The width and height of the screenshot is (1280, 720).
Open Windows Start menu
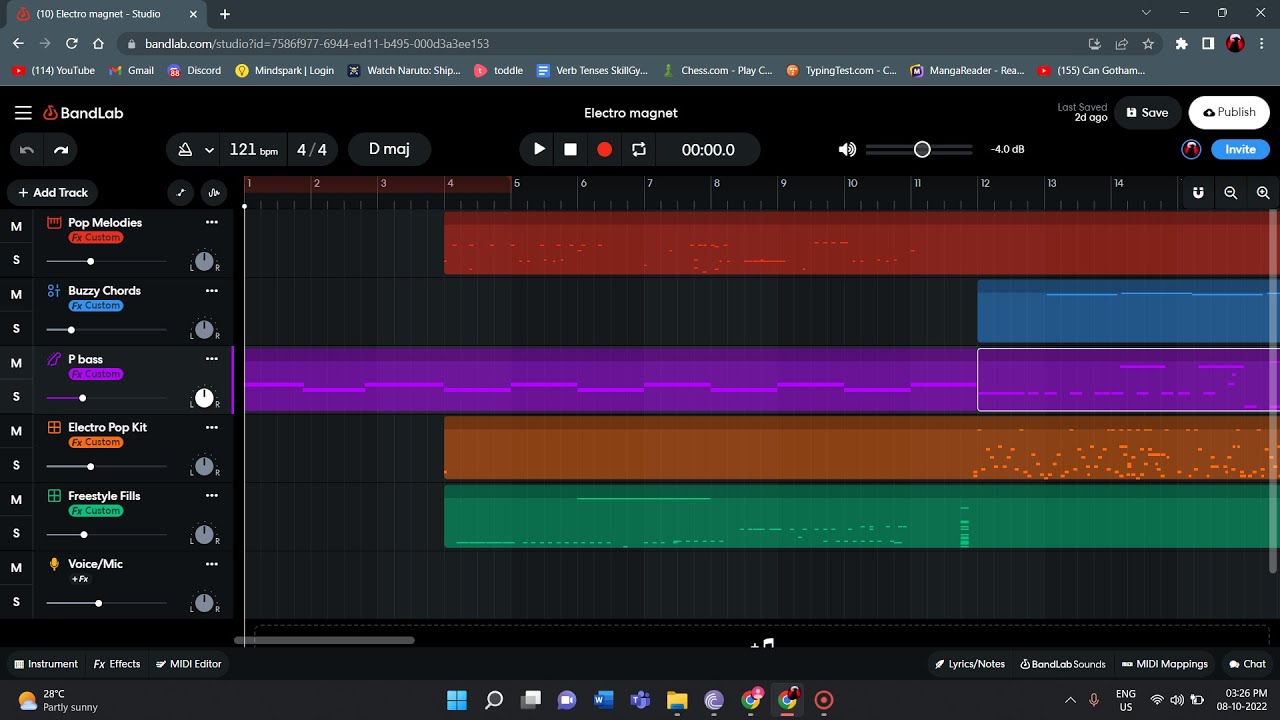coord(457,700)
